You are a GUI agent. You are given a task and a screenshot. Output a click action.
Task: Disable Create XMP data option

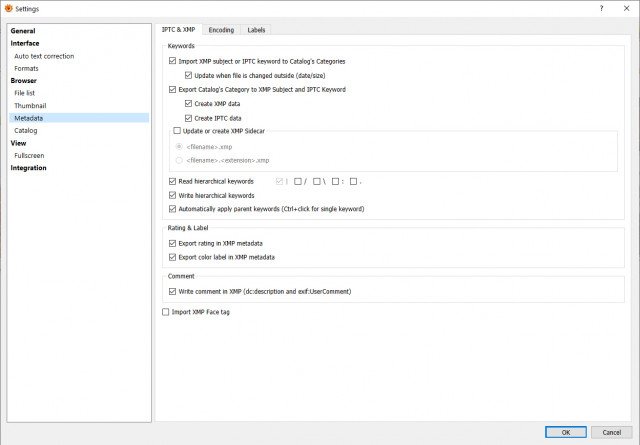click(188, 104)
